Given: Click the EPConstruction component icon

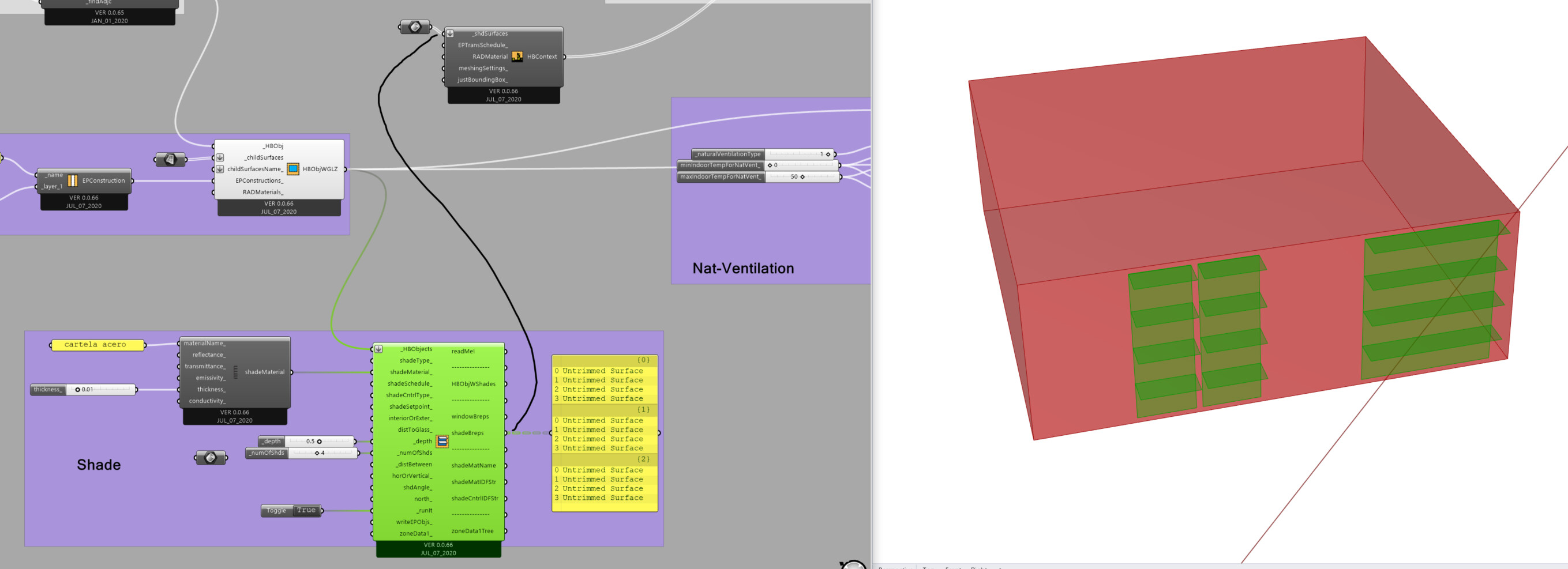Looking at the screenshot, I should point(73,180).
